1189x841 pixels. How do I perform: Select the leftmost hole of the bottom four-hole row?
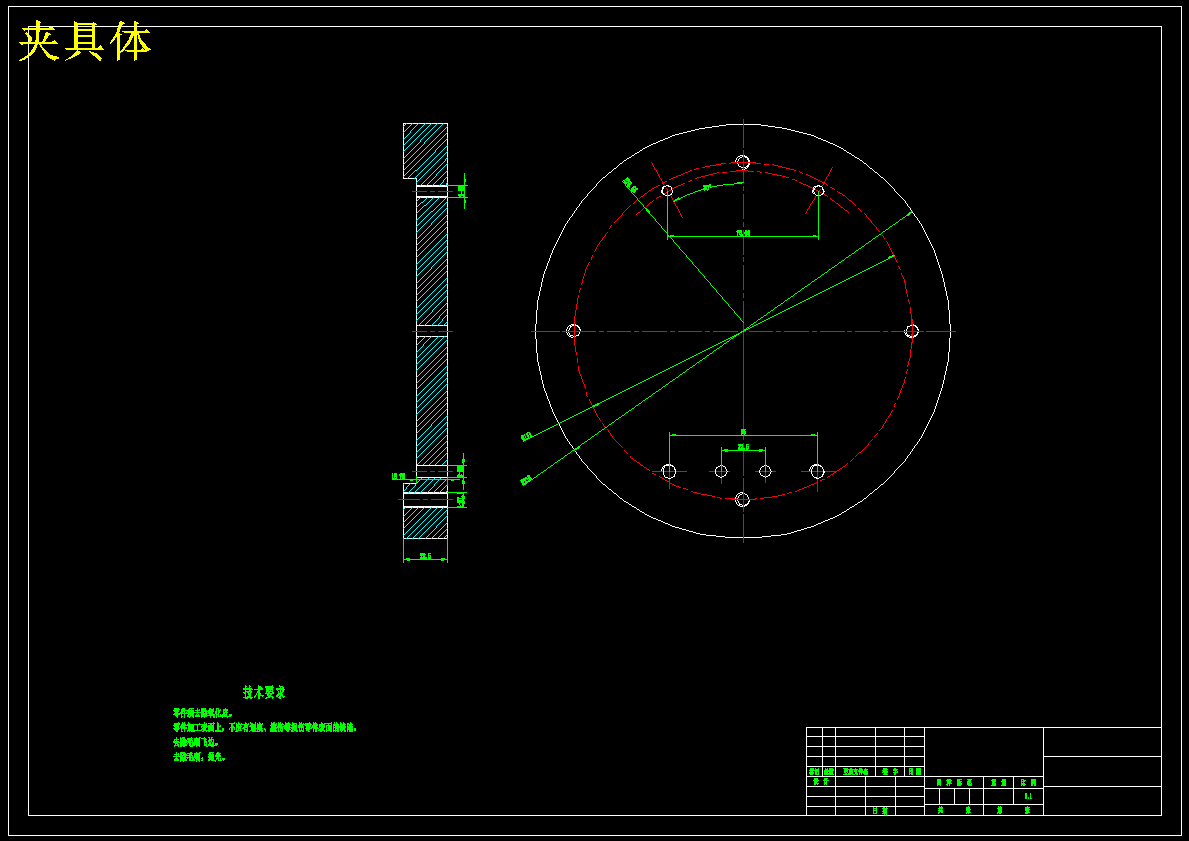click(668, 471)
